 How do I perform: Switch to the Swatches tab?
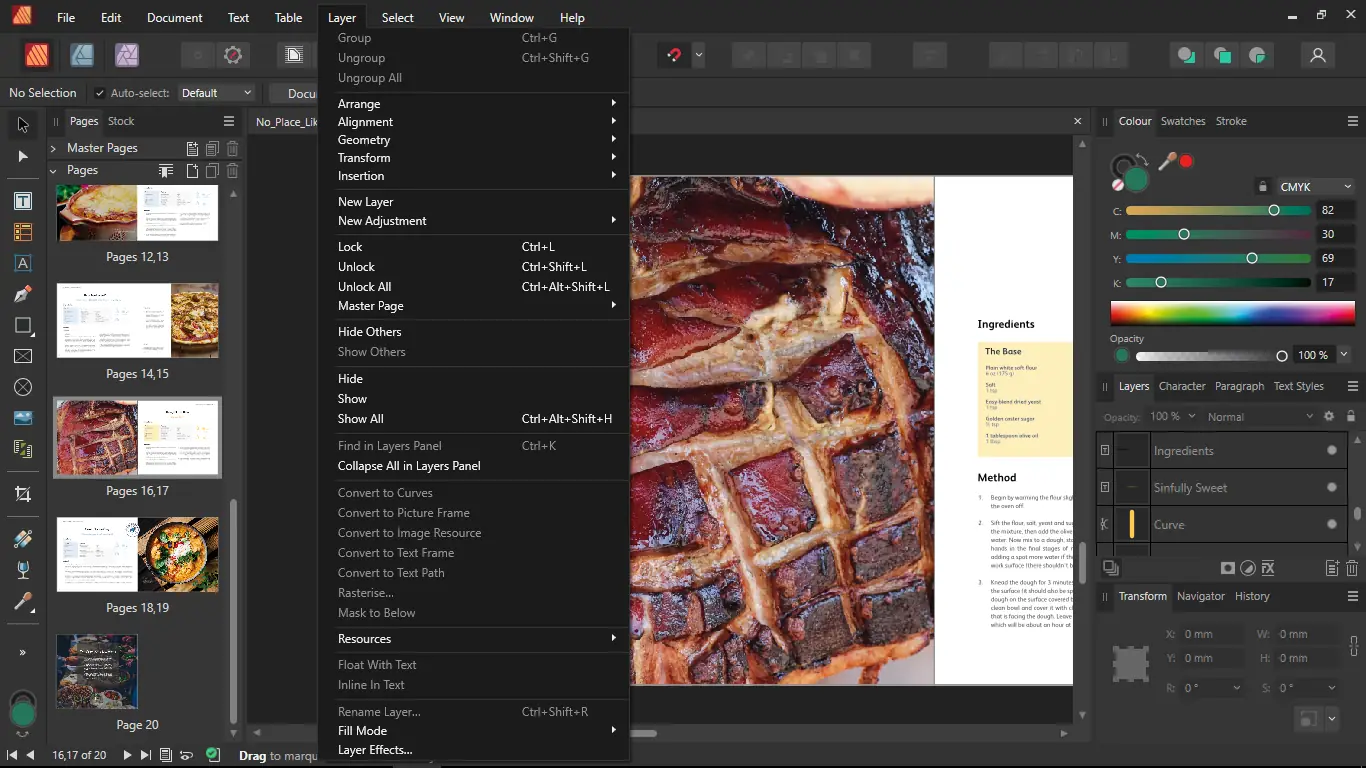click(x=1183, y=121)
